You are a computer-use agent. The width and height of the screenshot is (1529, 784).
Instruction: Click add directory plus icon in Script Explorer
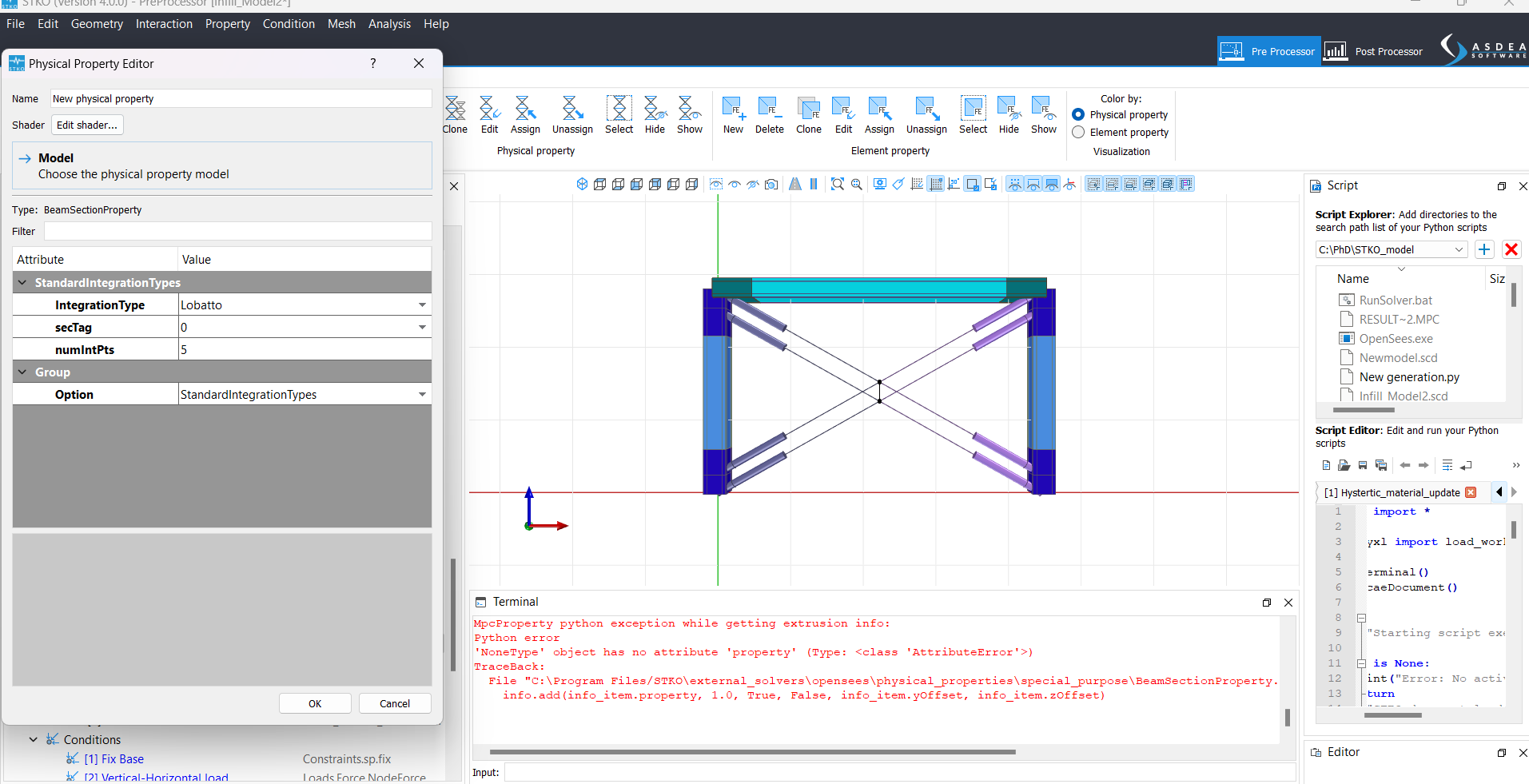tap(1484, 249)
